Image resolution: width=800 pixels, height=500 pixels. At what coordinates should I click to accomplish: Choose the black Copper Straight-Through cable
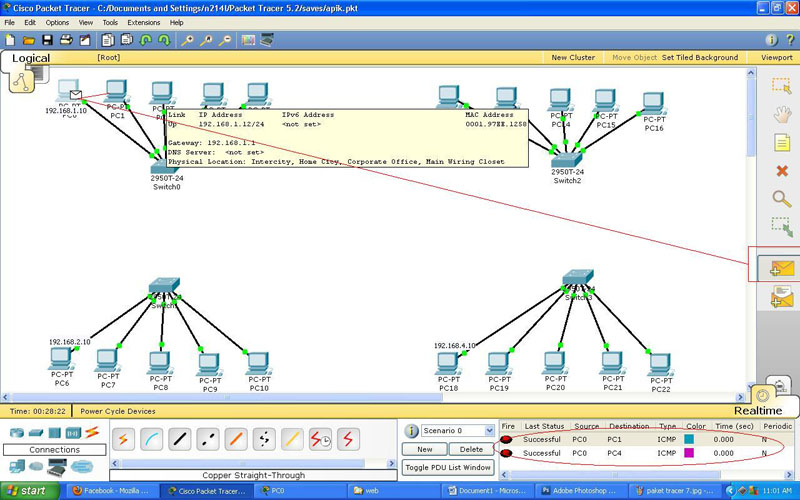tap(180, 439)
